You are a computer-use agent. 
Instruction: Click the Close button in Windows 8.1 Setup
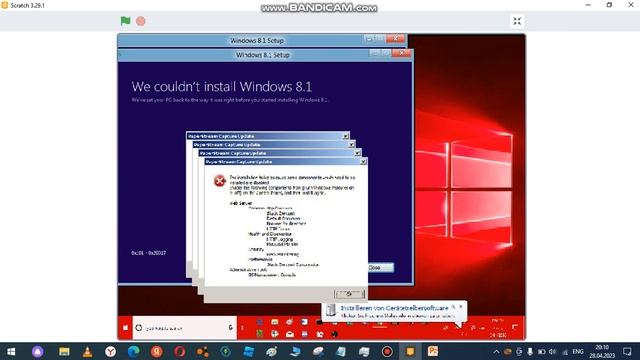pos(380,268)
